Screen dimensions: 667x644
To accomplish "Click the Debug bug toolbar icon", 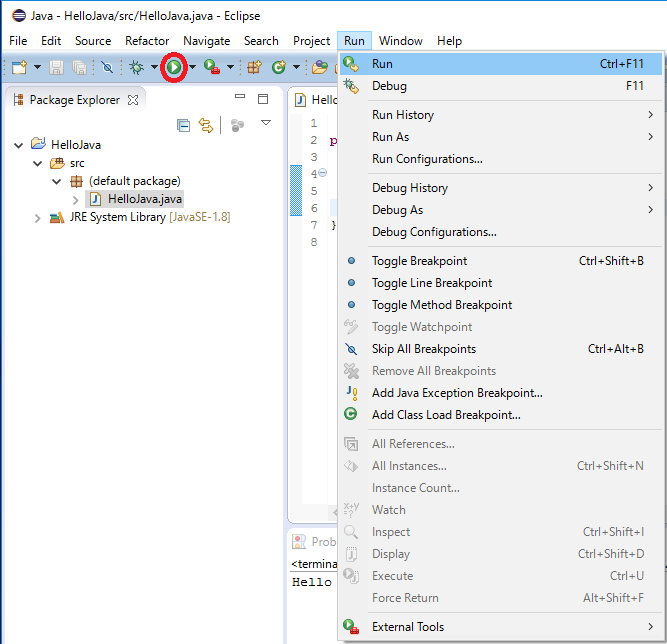I will [137, 67].
